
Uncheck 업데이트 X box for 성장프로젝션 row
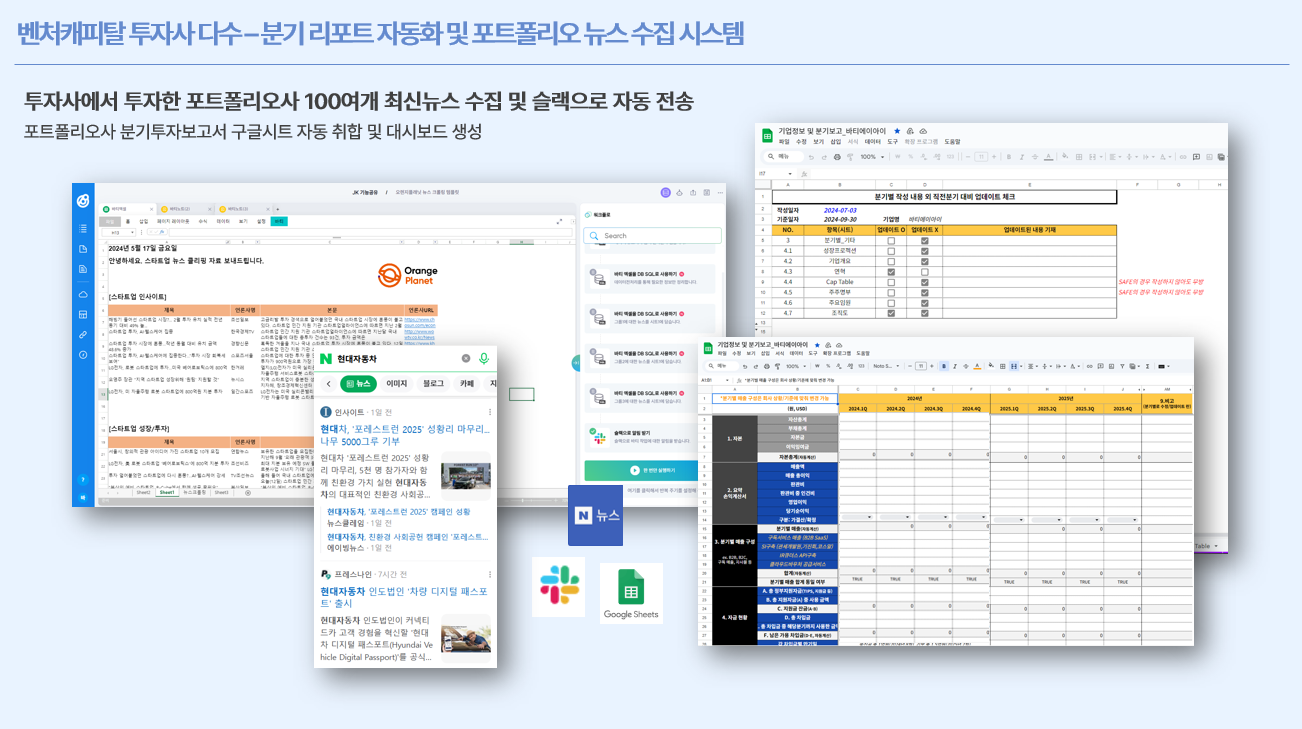[x=925, y=251]
